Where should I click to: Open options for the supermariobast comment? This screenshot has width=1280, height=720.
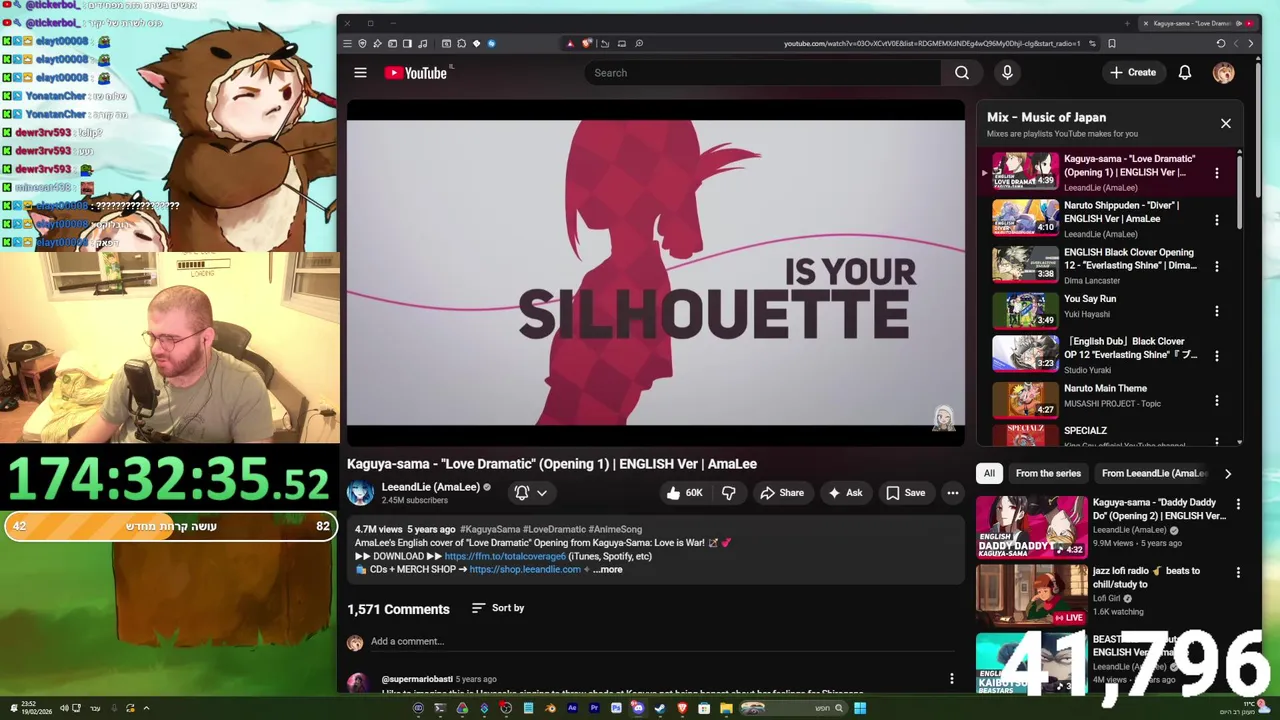[x=951, y=679]
